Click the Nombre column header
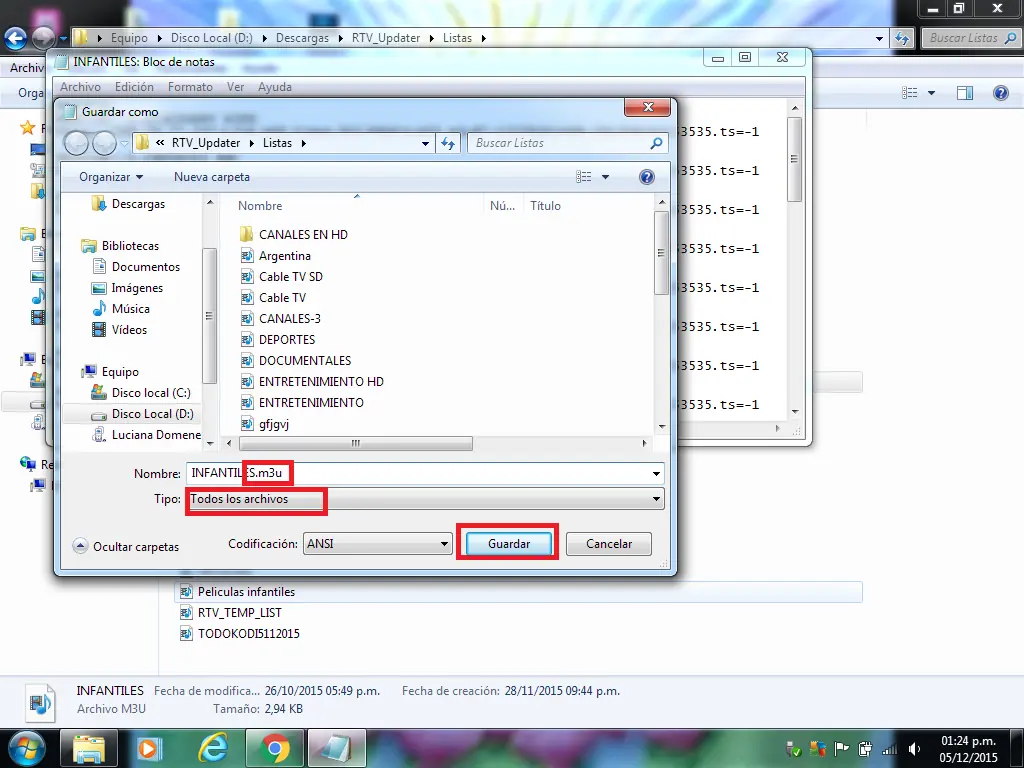This screenshot has width=1024, height=768. click(260, 206)
